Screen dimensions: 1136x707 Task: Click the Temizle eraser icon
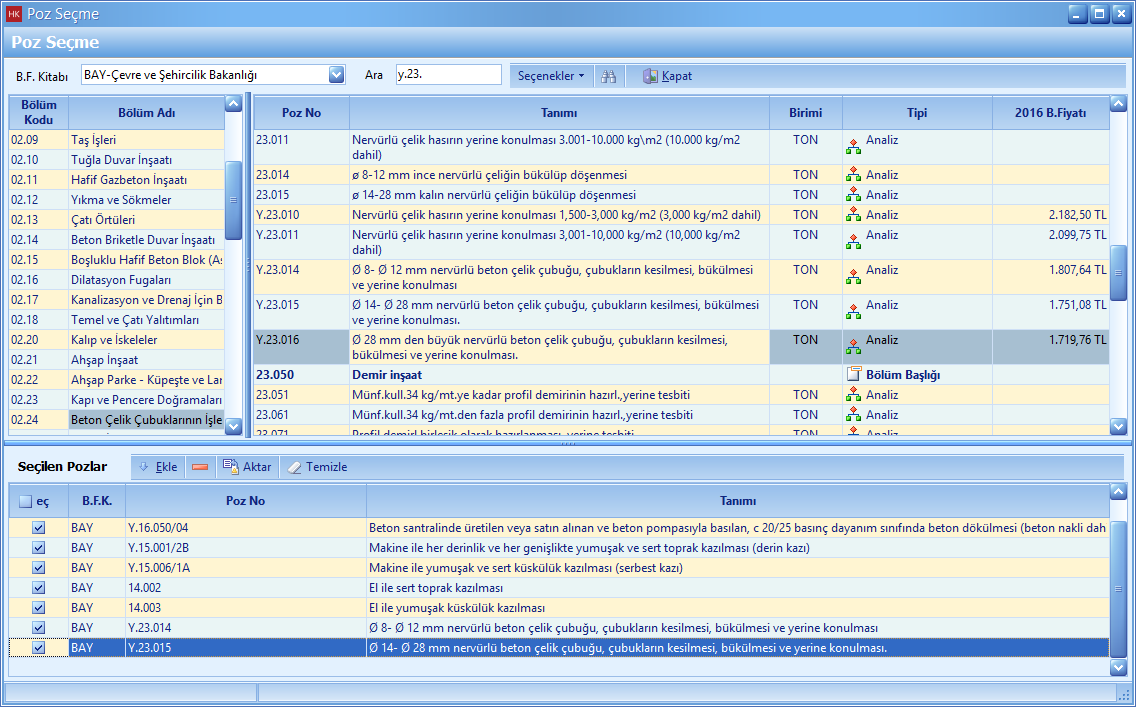pos(294,467)
